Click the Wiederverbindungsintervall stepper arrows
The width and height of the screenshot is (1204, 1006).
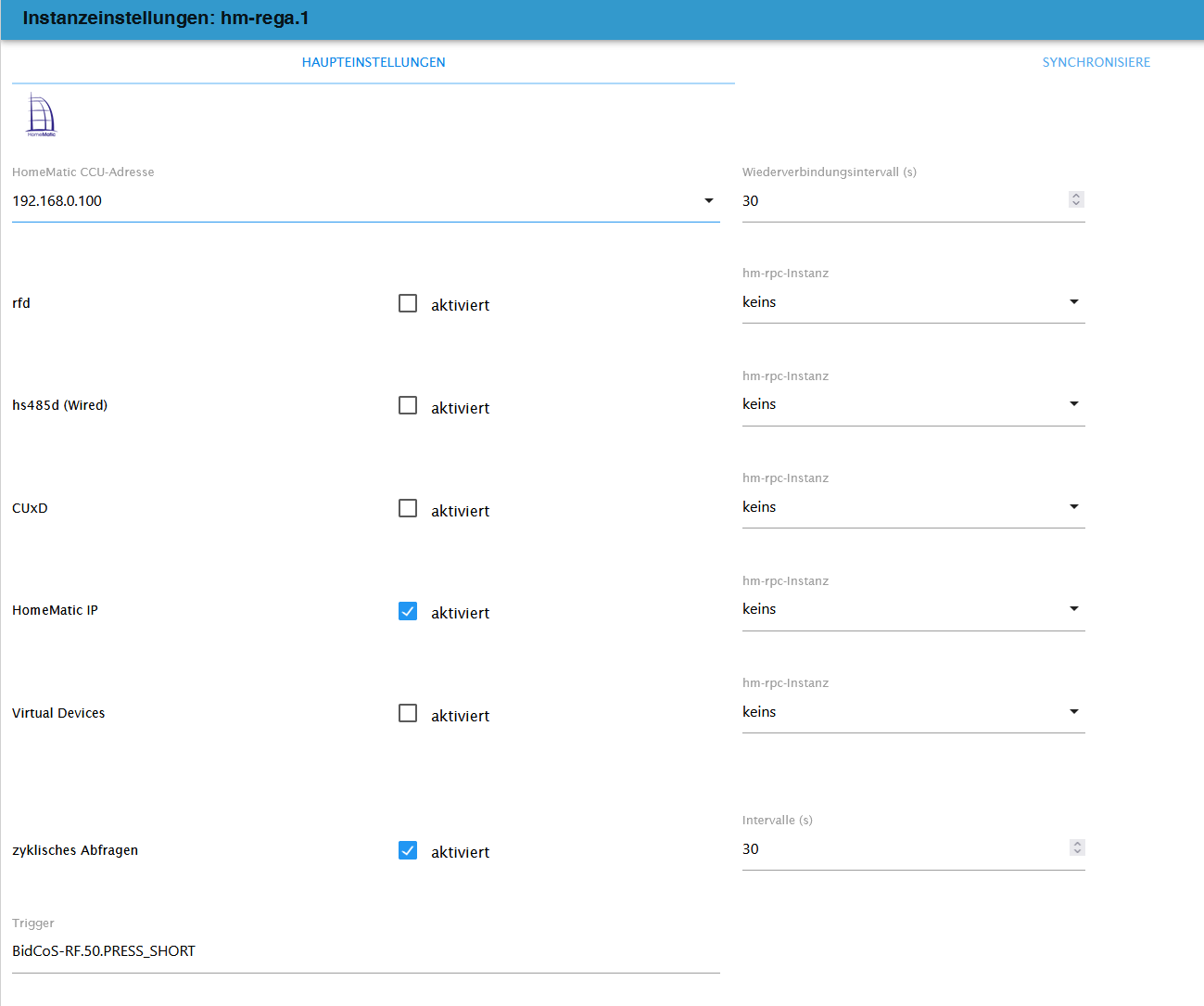[x=1076, y=199]
